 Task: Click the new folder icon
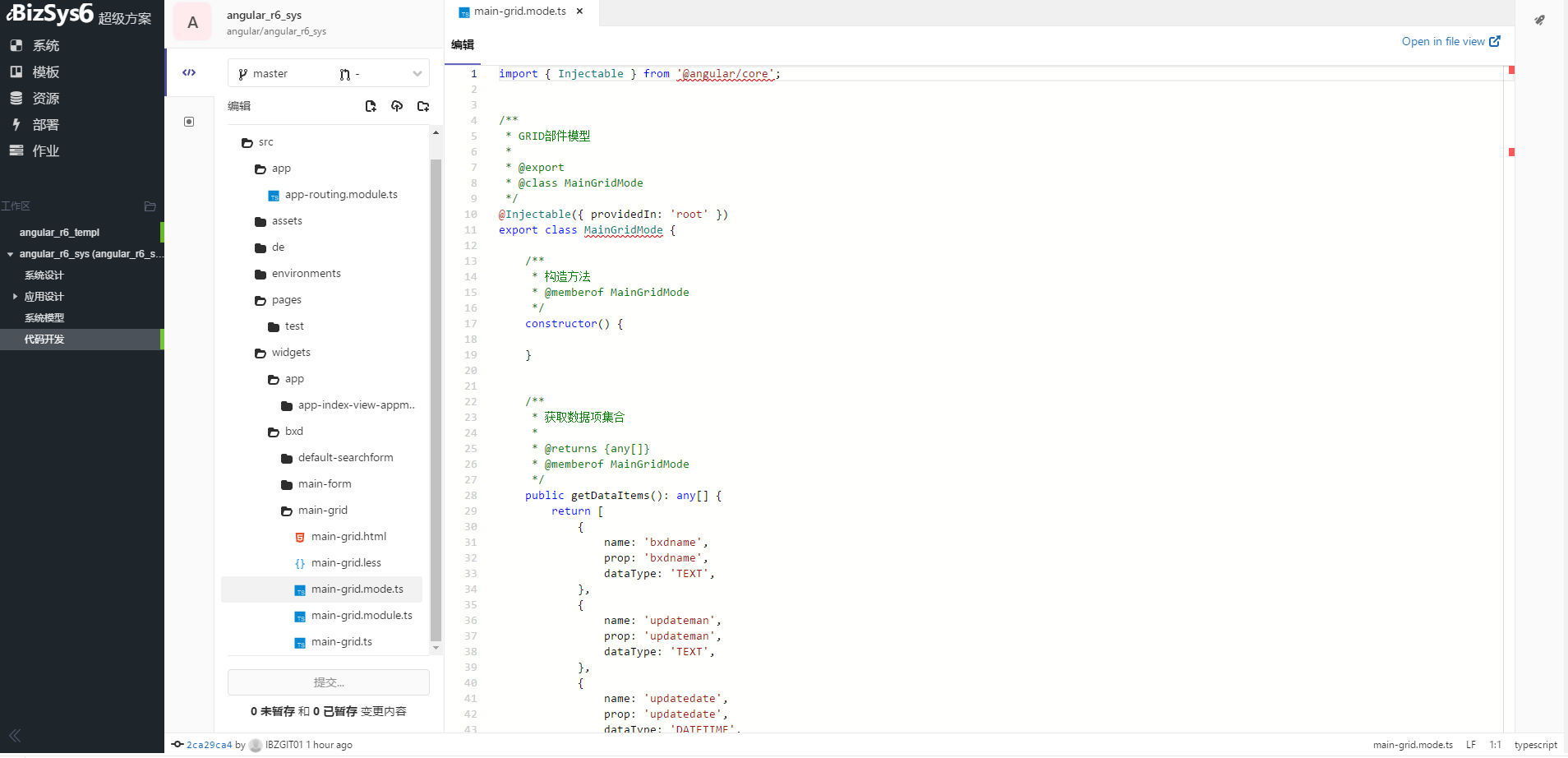click(423, 106)
